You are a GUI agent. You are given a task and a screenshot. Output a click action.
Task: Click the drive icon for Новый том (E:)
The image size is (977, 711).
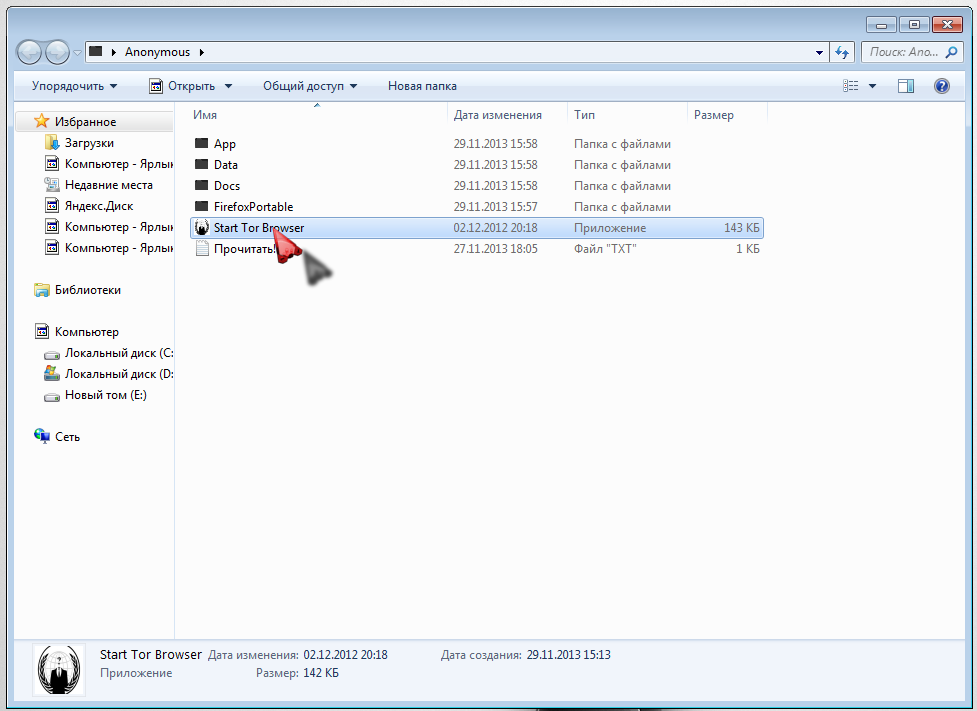pos(52,396)
